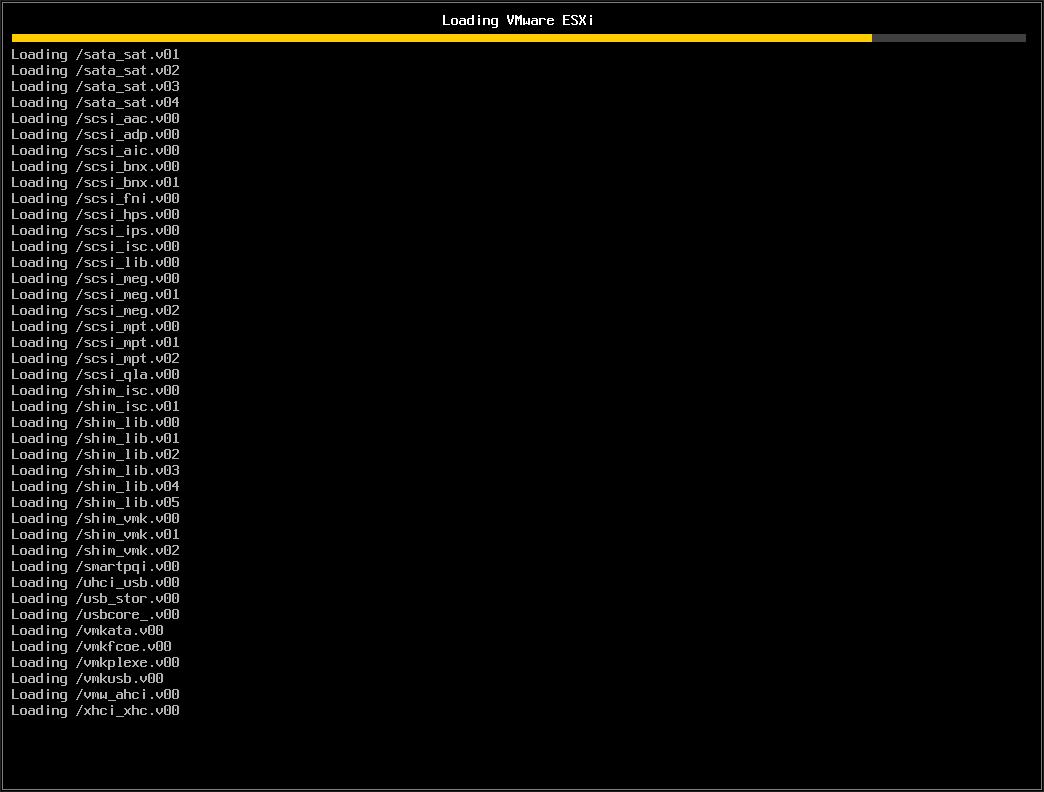This screenshot has height=792, width=1044.
Task: Pick the line 'Loading /scsi_bnx.v00'
Action: [95, 166]
